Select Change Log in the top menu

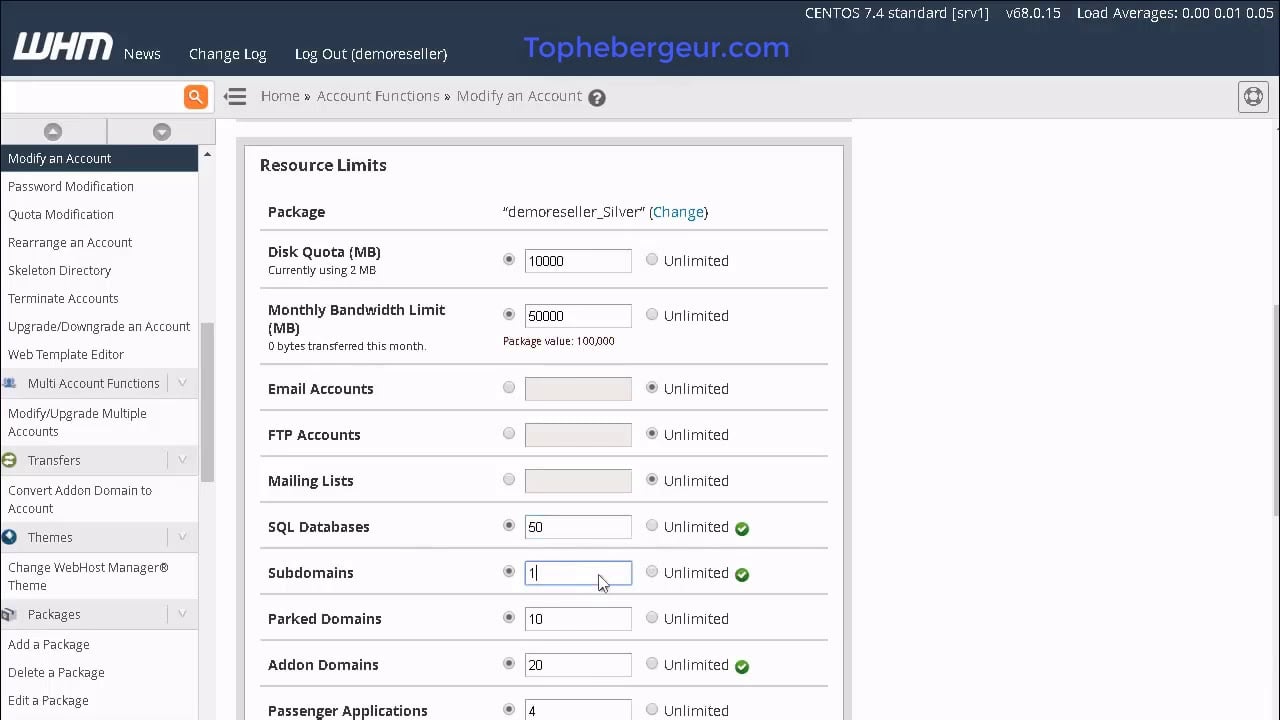pyautogui.click(x=227, y=54)
